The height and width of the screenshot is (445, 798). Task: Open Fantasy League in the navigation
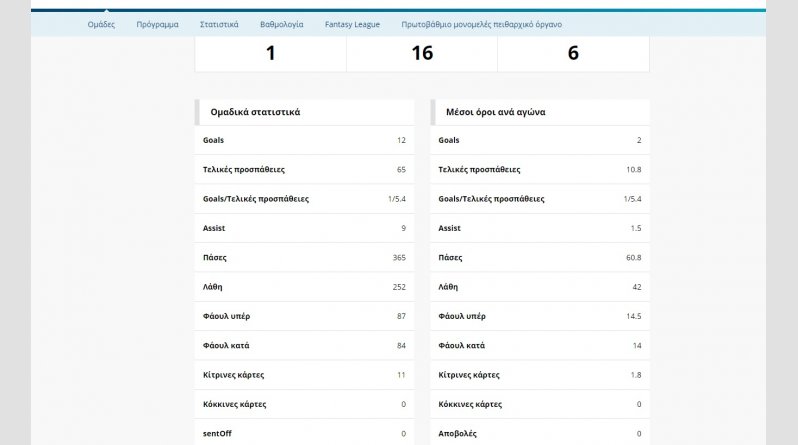pyautogui.click(x=352, y=24)
